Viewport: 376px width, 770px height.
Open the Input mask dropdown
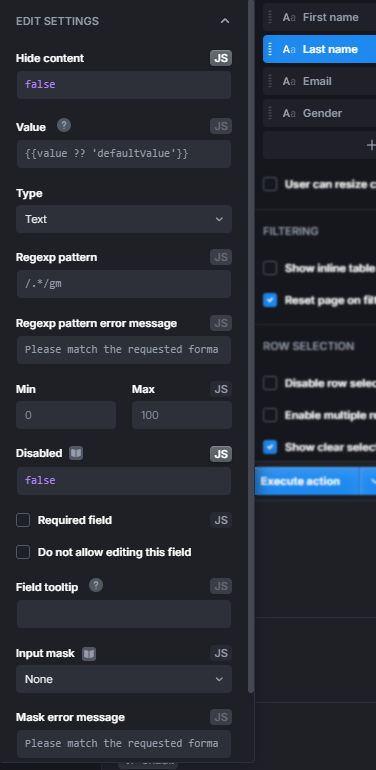124,679
